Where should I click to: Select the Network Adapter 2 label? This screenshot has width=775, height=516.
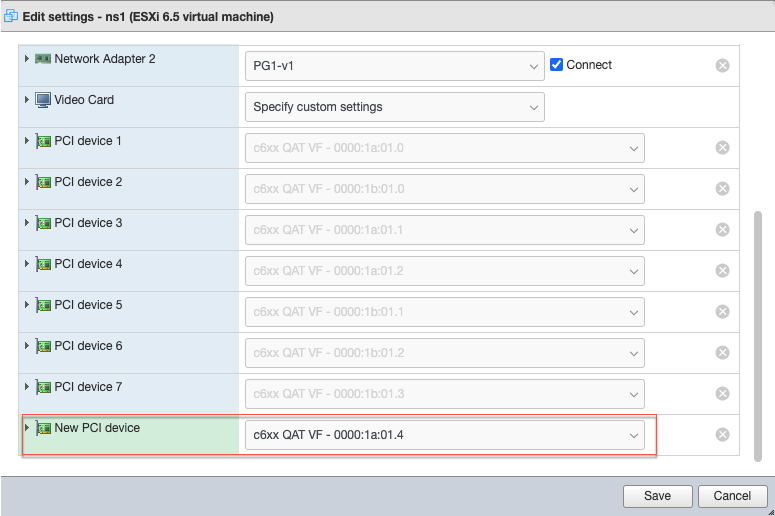[x=105, y=59]
